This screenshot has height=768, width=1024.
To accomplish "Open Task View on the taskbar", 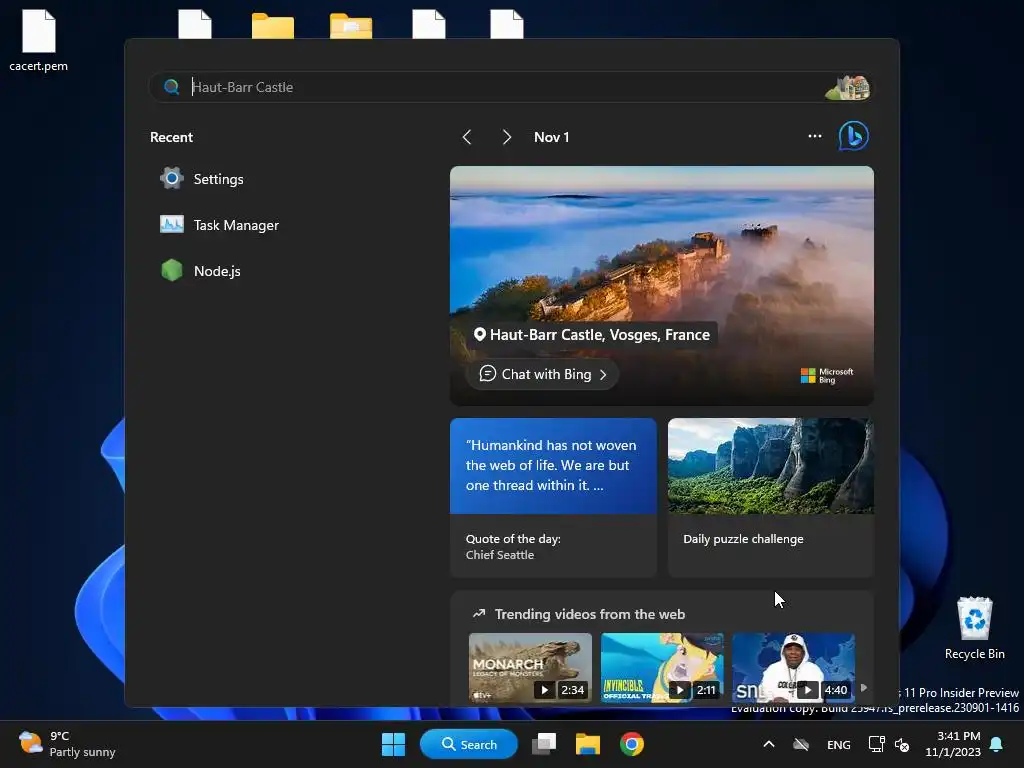I will 543,744.
